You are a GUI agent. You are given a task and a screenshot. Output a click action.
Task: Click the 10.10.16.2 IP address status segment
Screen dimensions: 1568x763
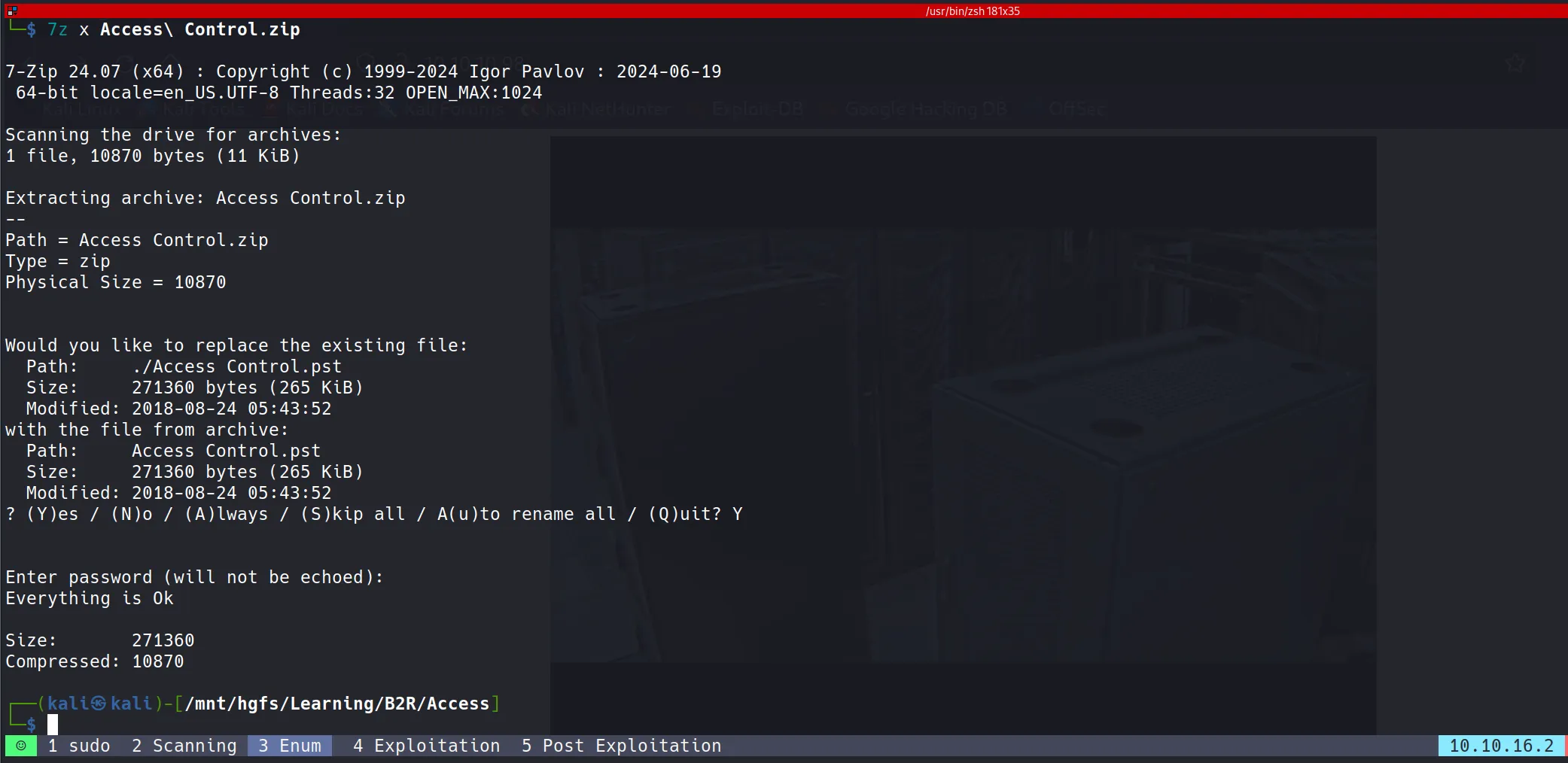click(1501, 746)
